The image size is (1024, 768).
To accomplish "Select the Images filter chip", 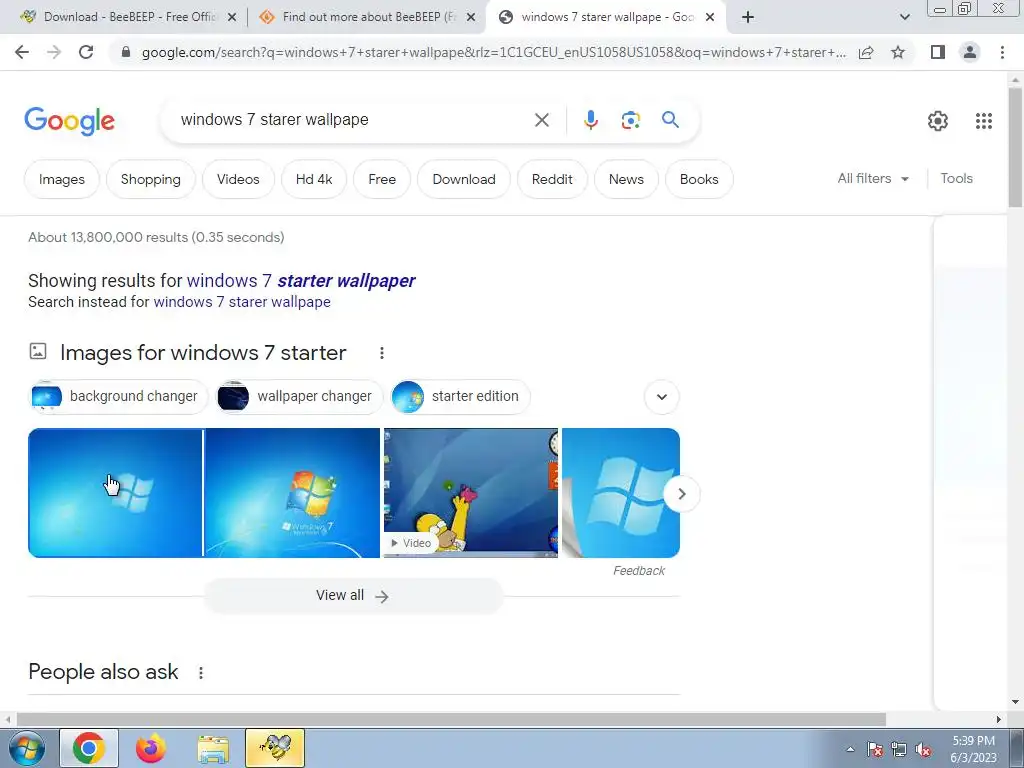I will (x=62, y=179).
